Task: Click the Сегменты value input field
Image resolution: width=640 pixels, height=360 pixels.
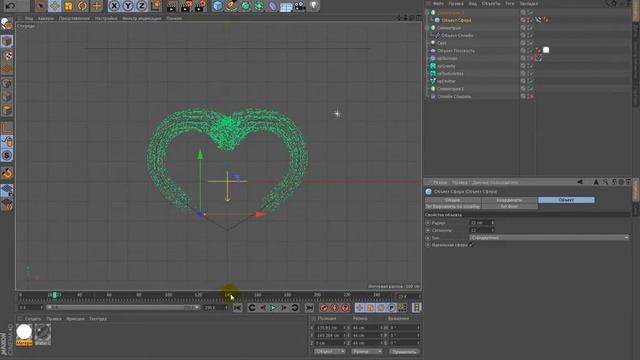Action: pyautogui.click(x=482, y=230)
